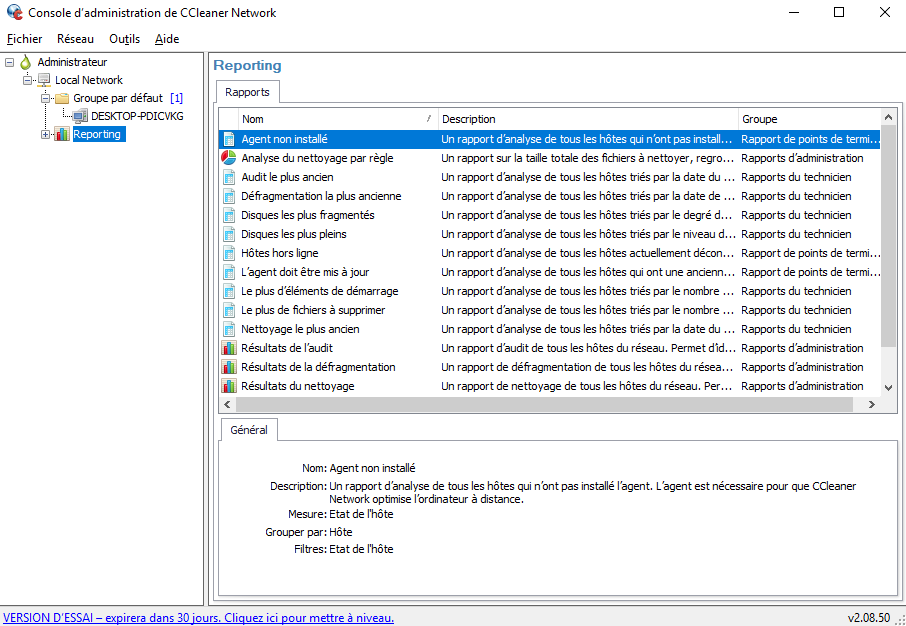
Task: Click the Résultats de l'audit chart icon
Action: click(x=229, y=348)
